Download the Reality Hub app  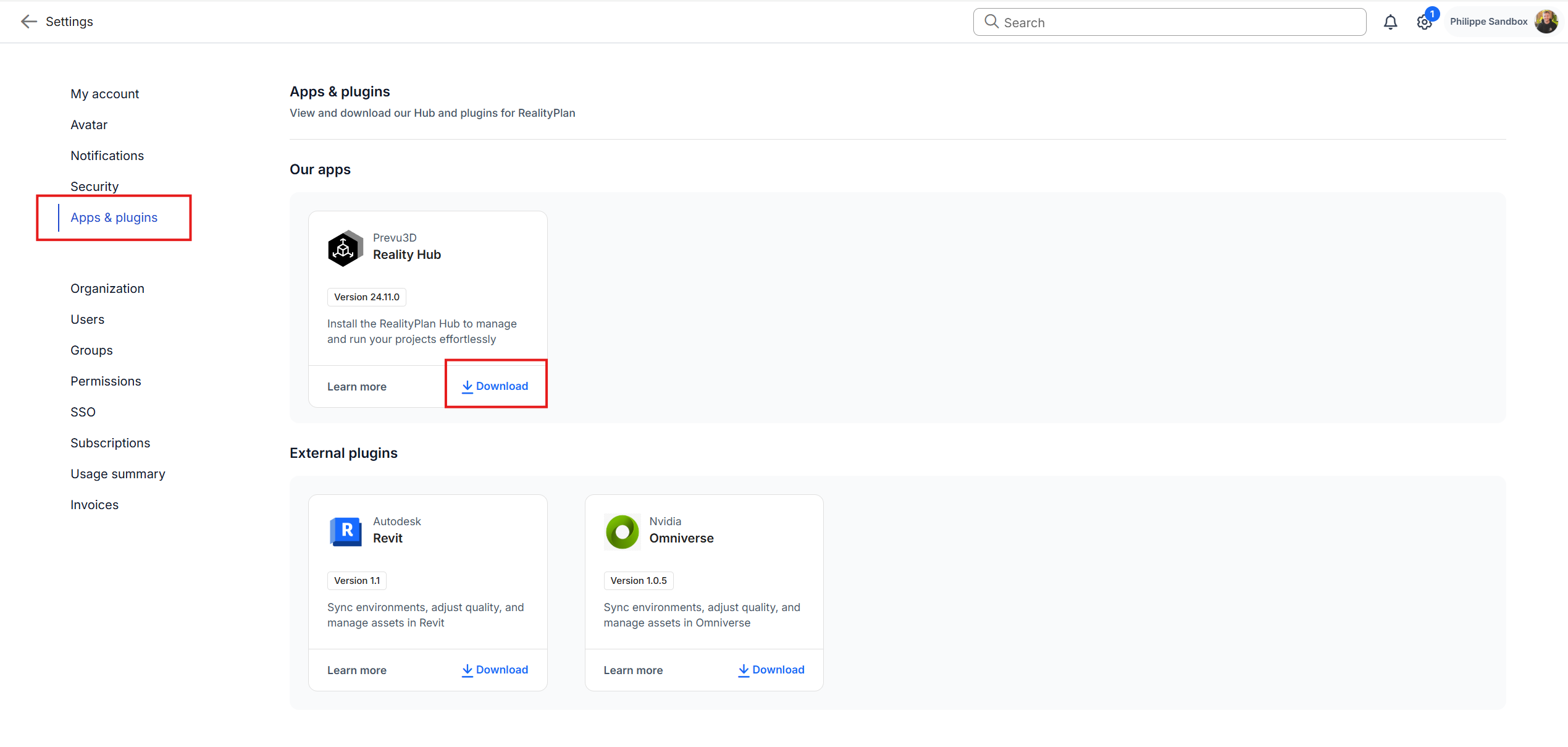coord(495,386)
